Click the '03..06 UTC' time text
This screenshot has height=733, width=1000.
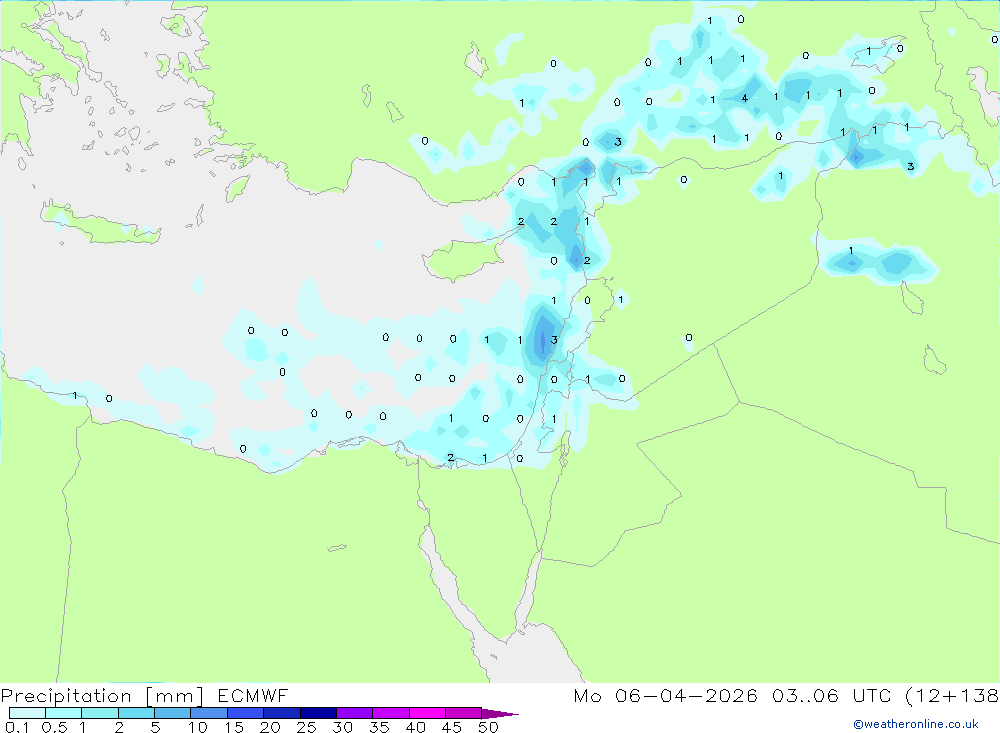(831, 695)
